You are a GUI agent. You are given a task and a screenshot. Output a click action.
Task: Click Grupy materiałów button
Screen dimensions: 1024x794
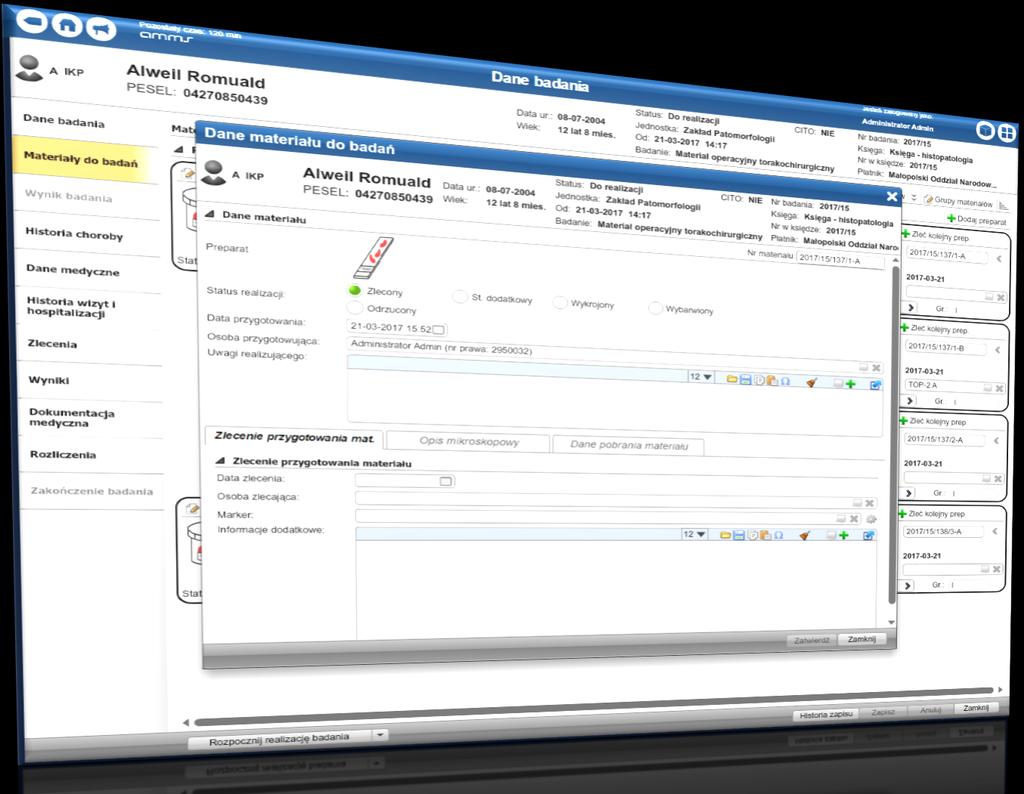pyautogui.click(x=959, y=202)
